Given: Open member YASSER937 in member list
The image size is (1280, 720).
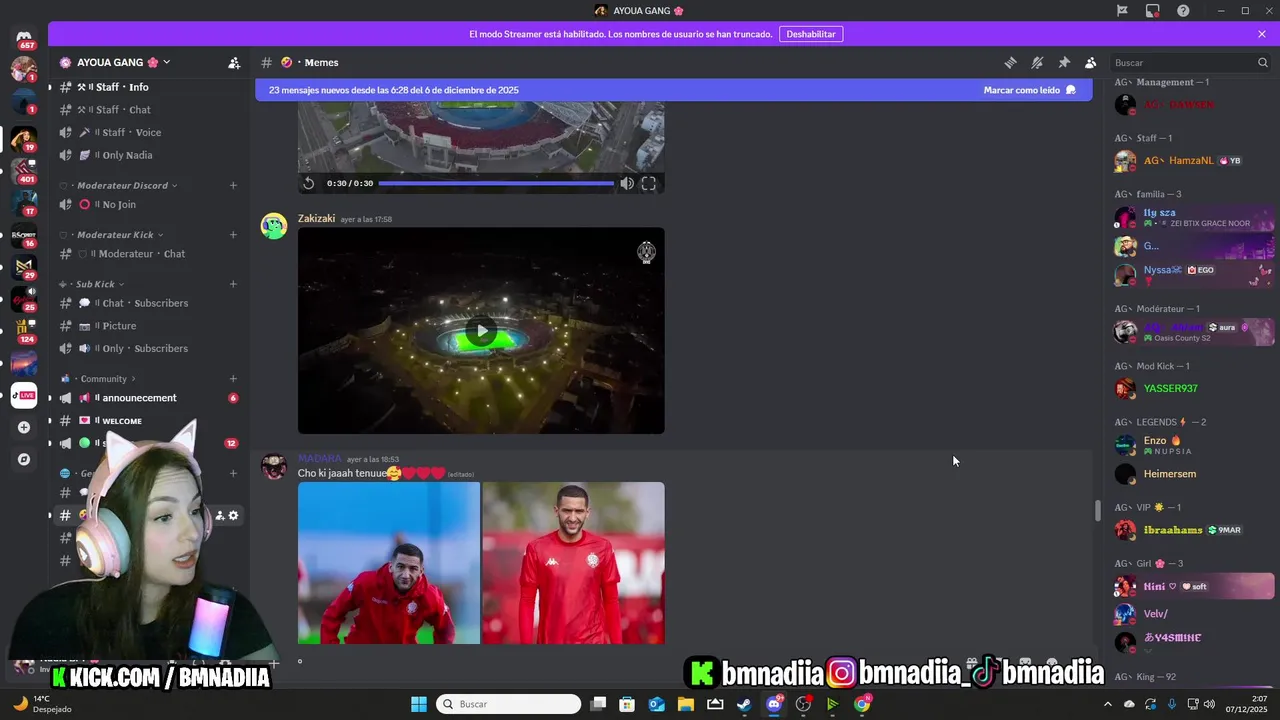Looking at the screenshot, I should tap(1195, 388).
